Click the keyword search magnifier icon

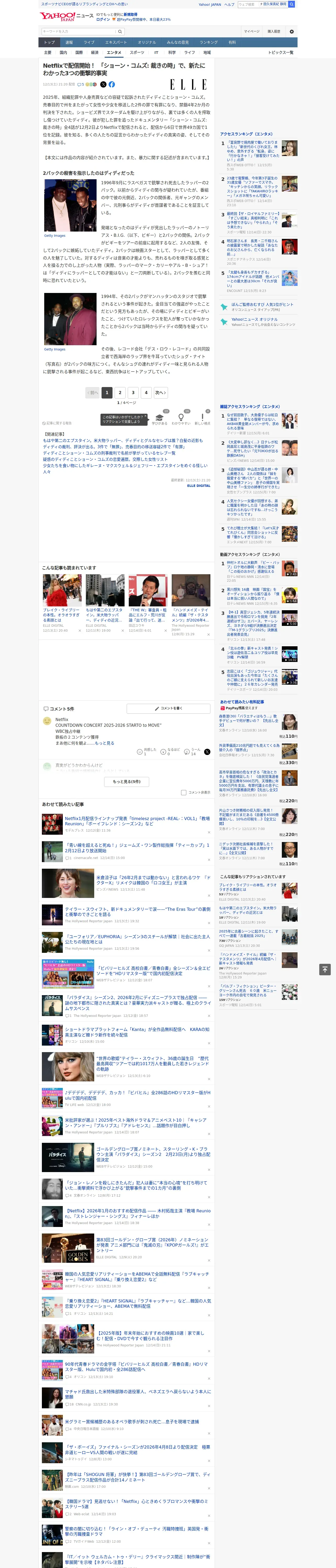pos(120,32)
